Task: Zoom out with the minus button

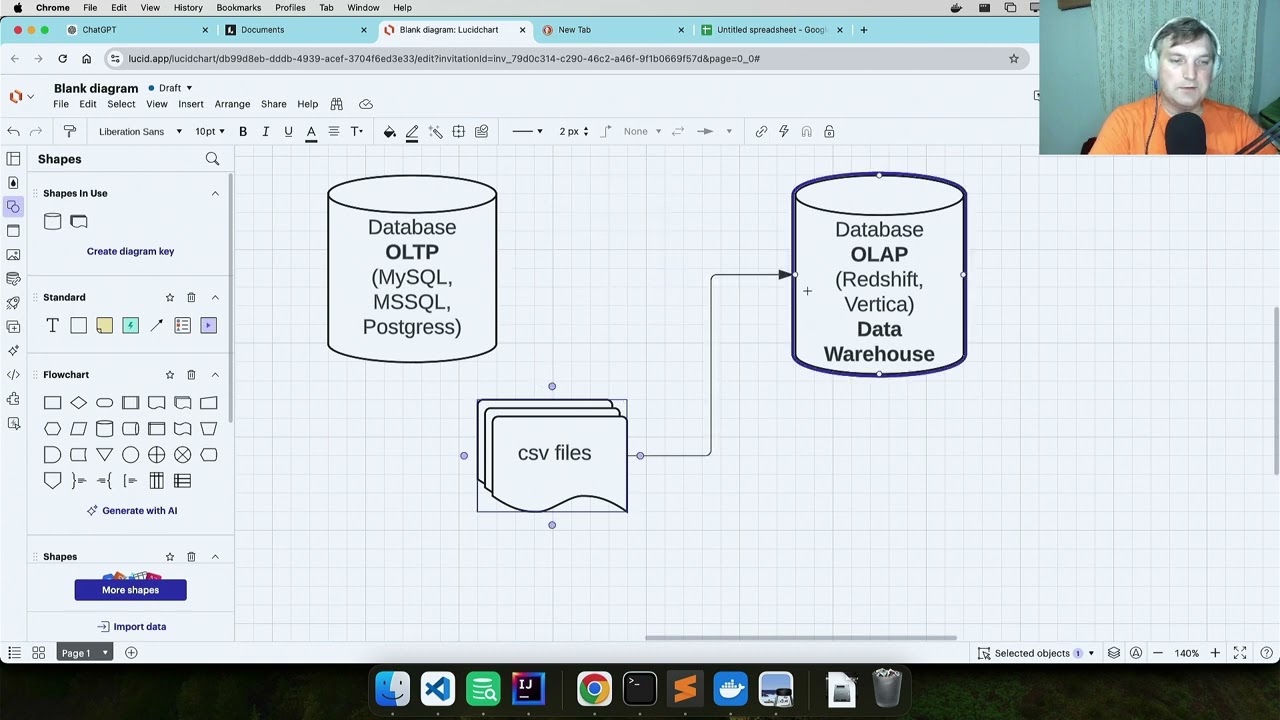Action: (1158, 653)
